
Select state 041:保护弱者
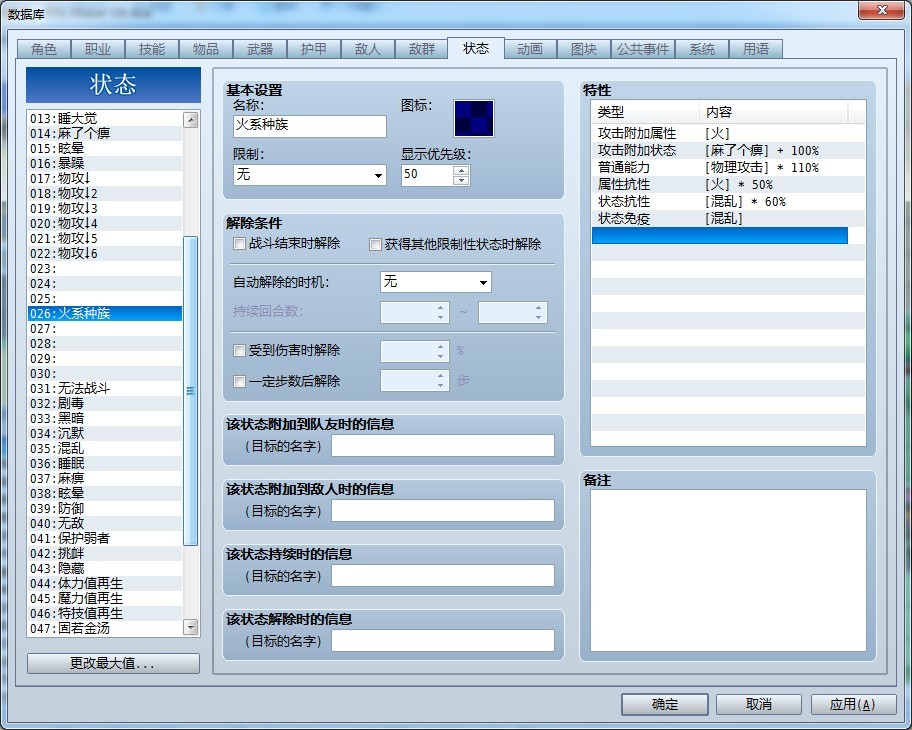click(x=105, y=539)
